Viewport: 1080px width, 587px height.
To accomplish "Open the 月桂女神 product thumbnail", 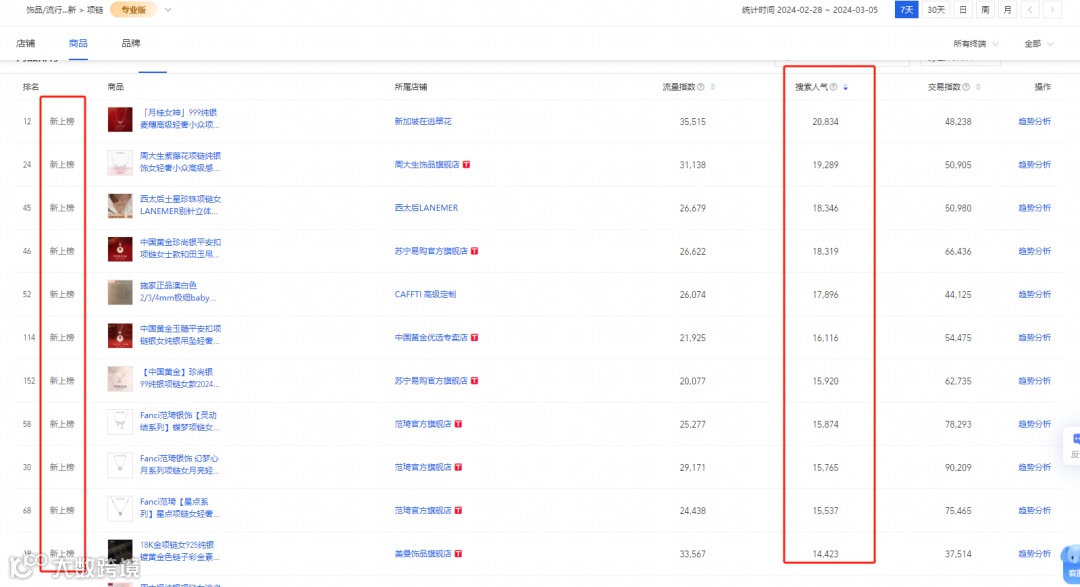I will pos(120,119).
